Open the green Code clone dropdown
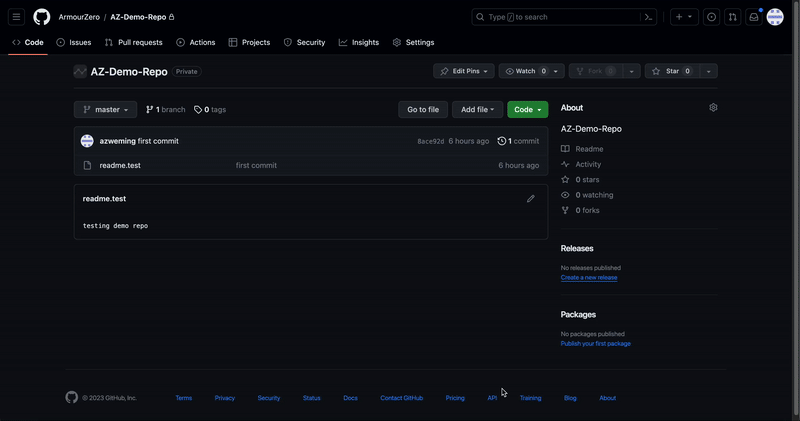This screenshot has width=800, height=421. (x=528, y=109)
